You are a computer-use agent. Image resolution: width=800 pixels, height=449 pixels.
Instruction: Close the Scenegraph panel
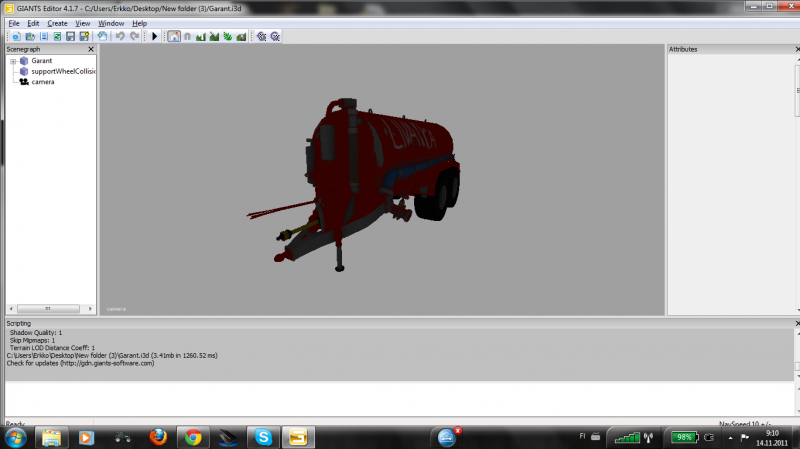click(91, 49)
